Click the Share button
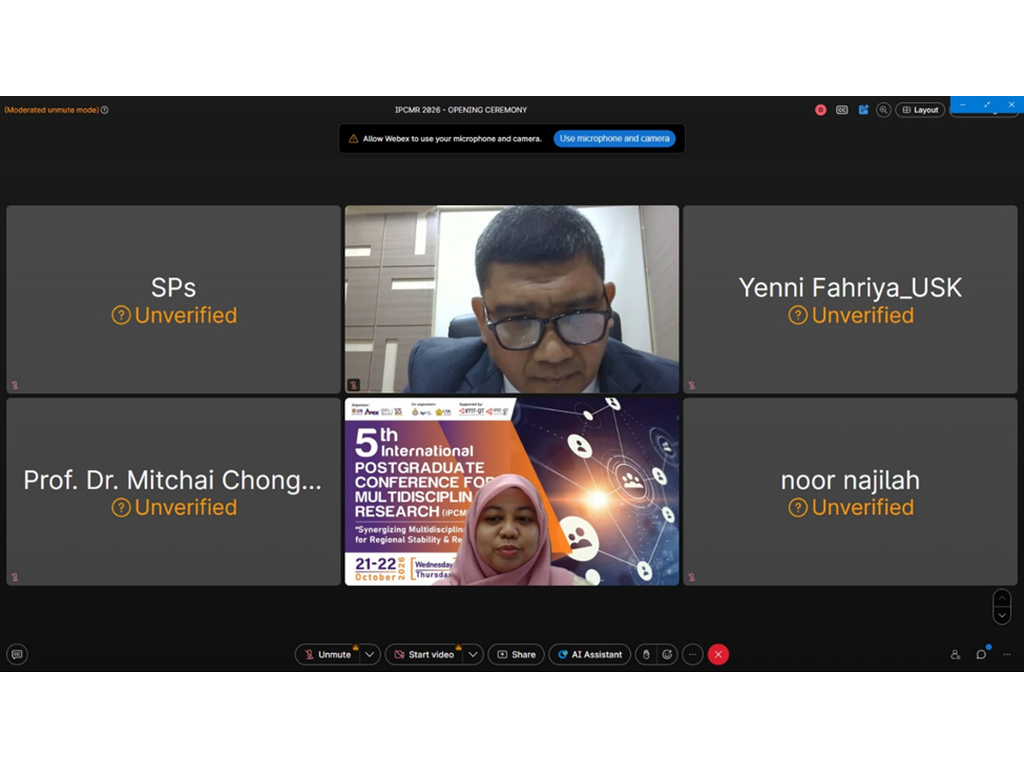The image size is (1024, 768). click(x=516, y=654)
